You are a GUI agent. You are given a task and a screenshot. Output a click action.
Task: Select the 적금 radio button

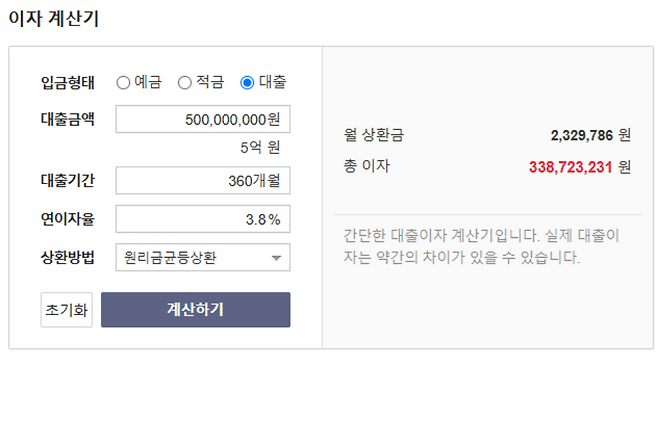185,82
